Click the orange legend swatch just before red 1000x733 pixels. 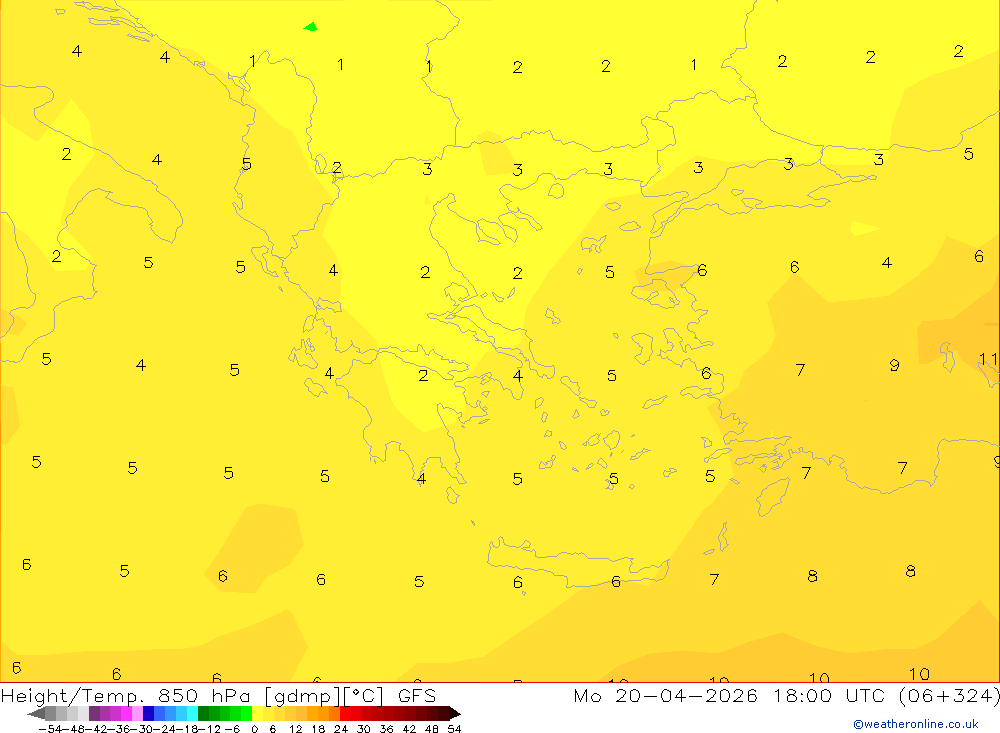pos(334,714)
